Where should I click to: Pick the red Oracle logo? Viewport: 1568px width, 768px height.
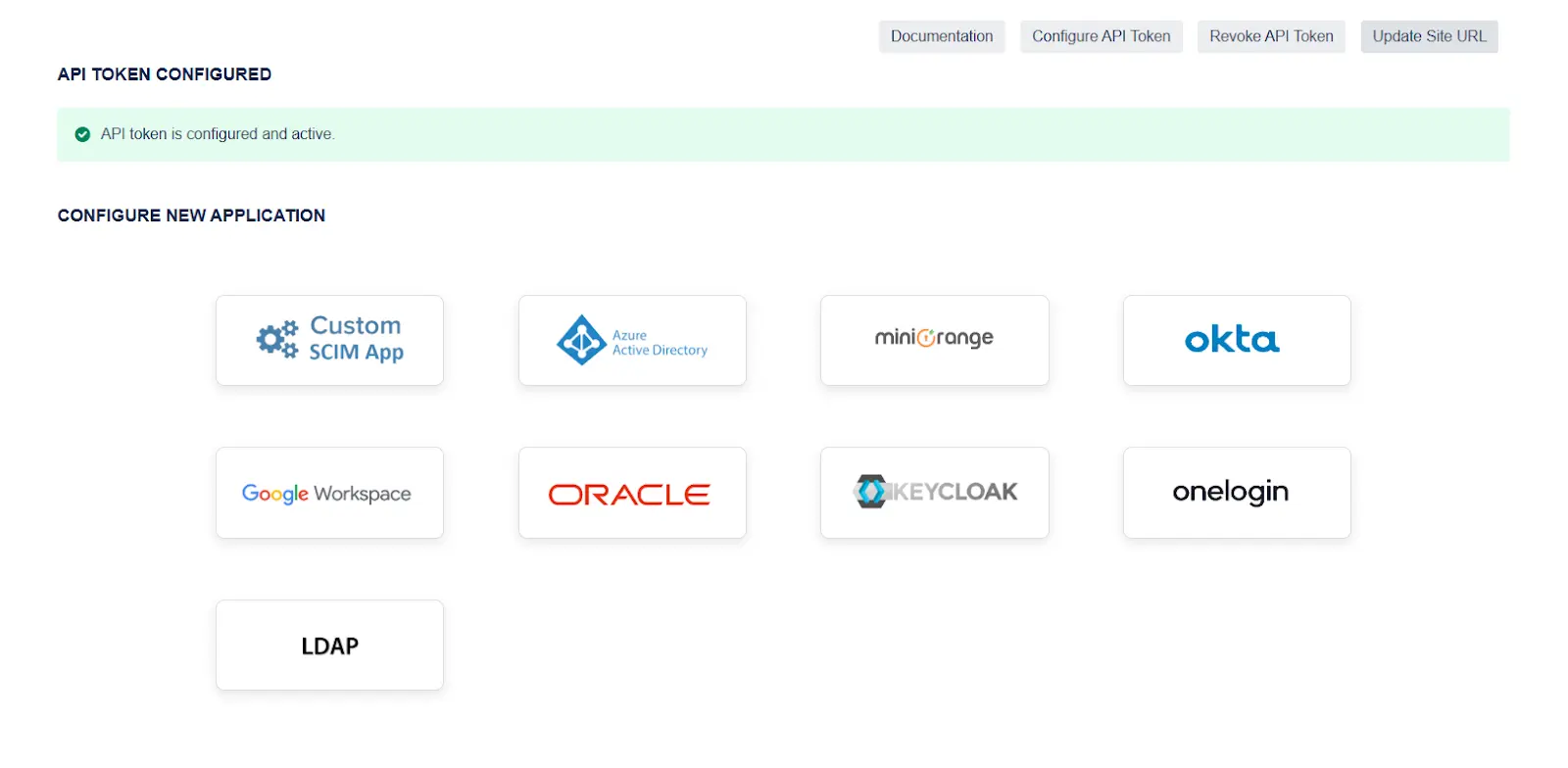click(x=629, y=495)
